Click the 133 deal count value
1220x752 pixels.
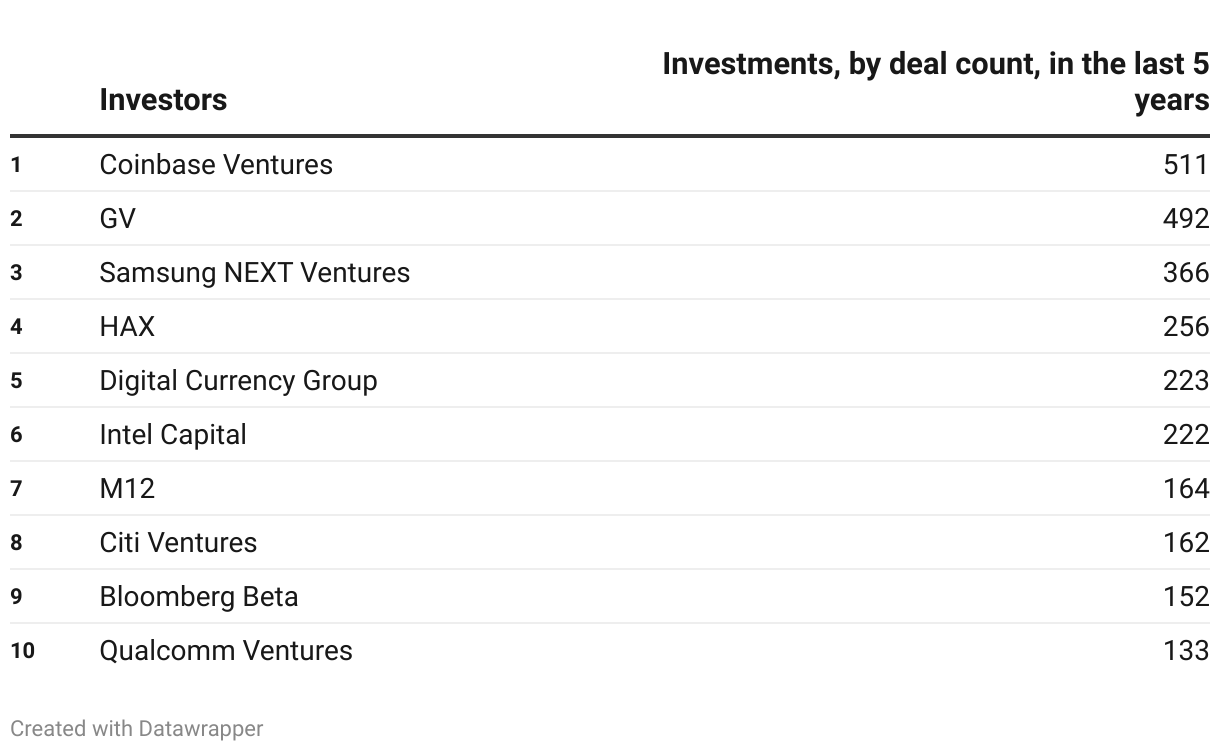pyautogui.click(x=1186, y=650)
